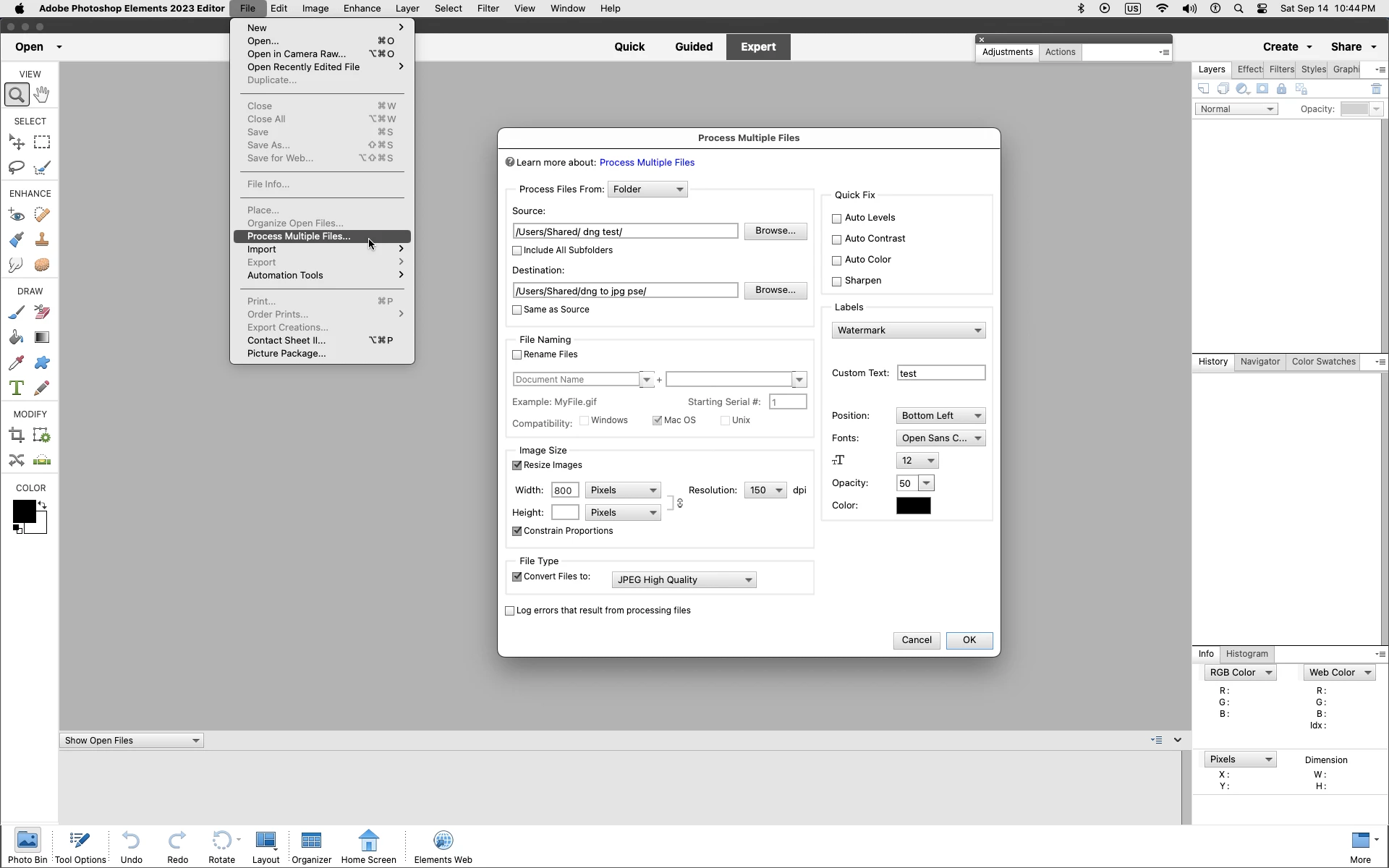Image resolution: width=1389 pixels, height=868 pixels.
Task: Open the Photo Bin panel
Action: point(27,846)
